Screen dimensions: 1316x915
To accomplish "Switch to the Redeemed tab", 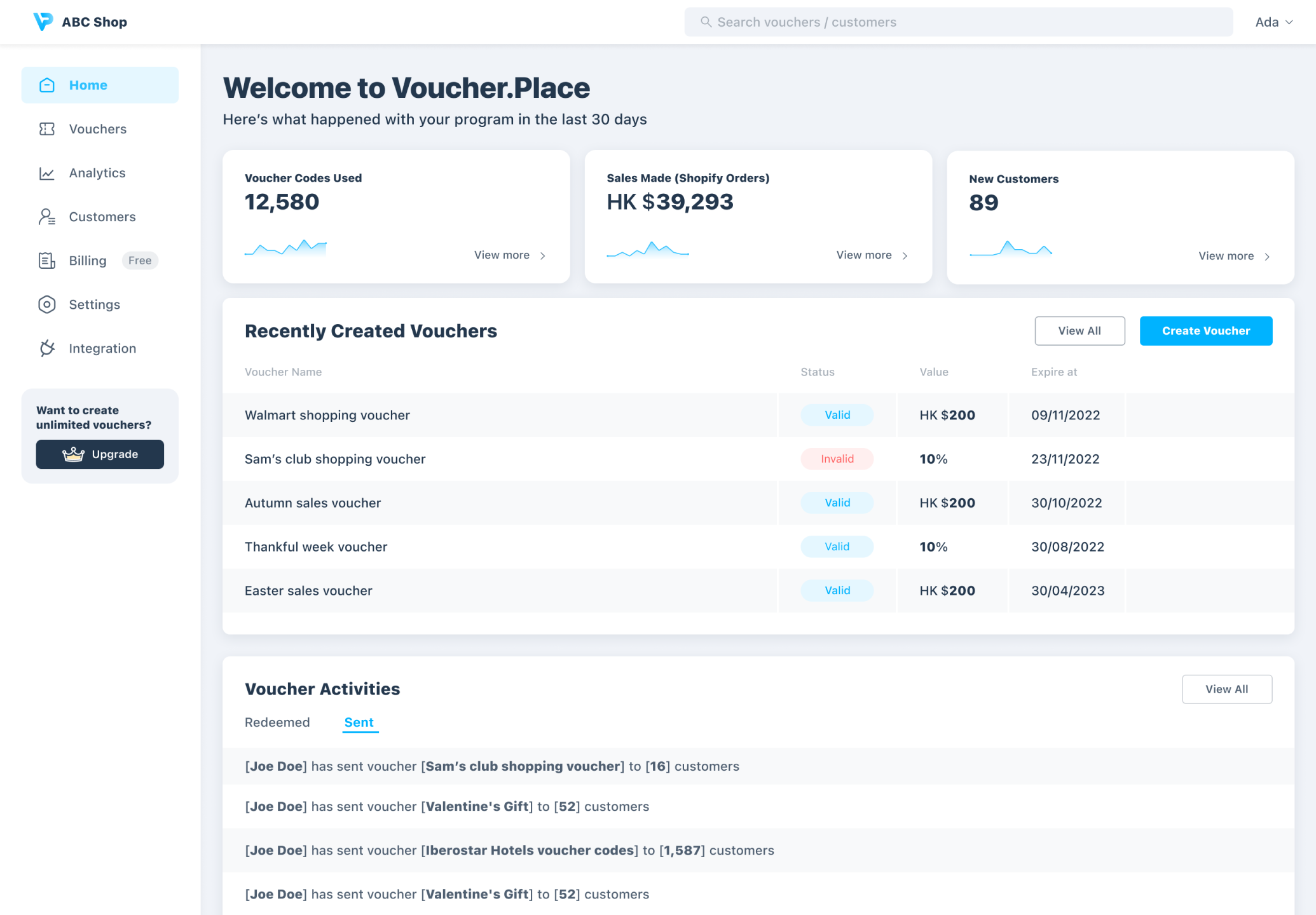I will pos(277,722).
